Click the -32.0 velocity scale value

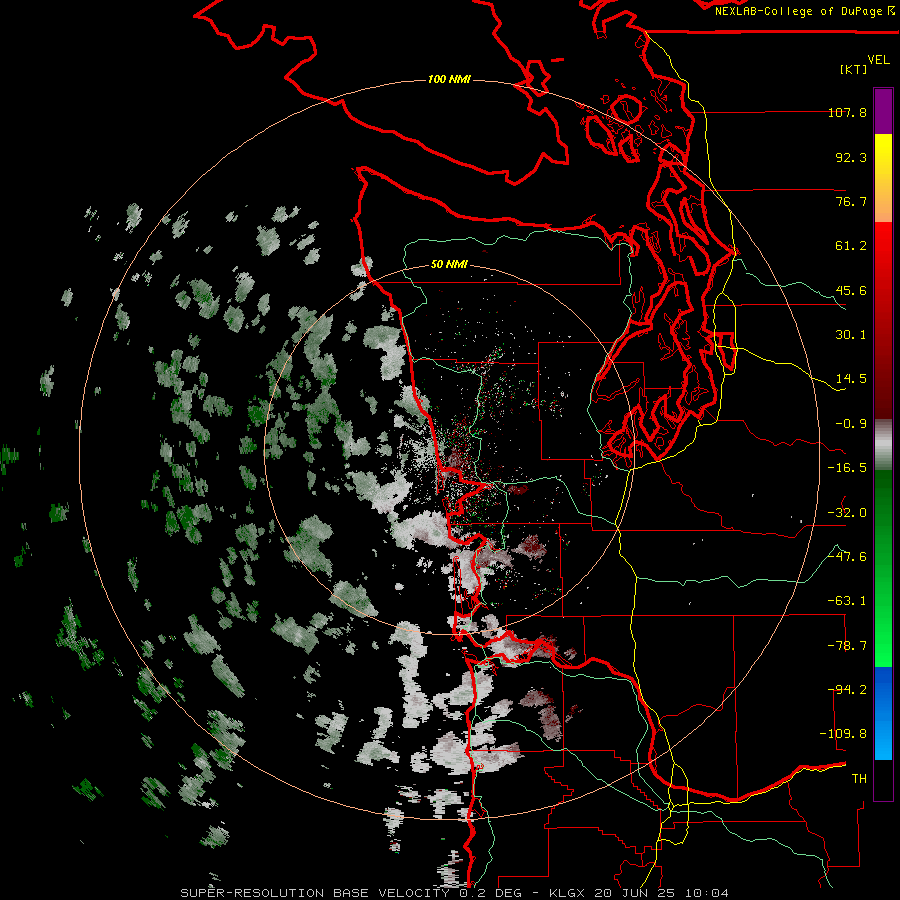[847, 513]
